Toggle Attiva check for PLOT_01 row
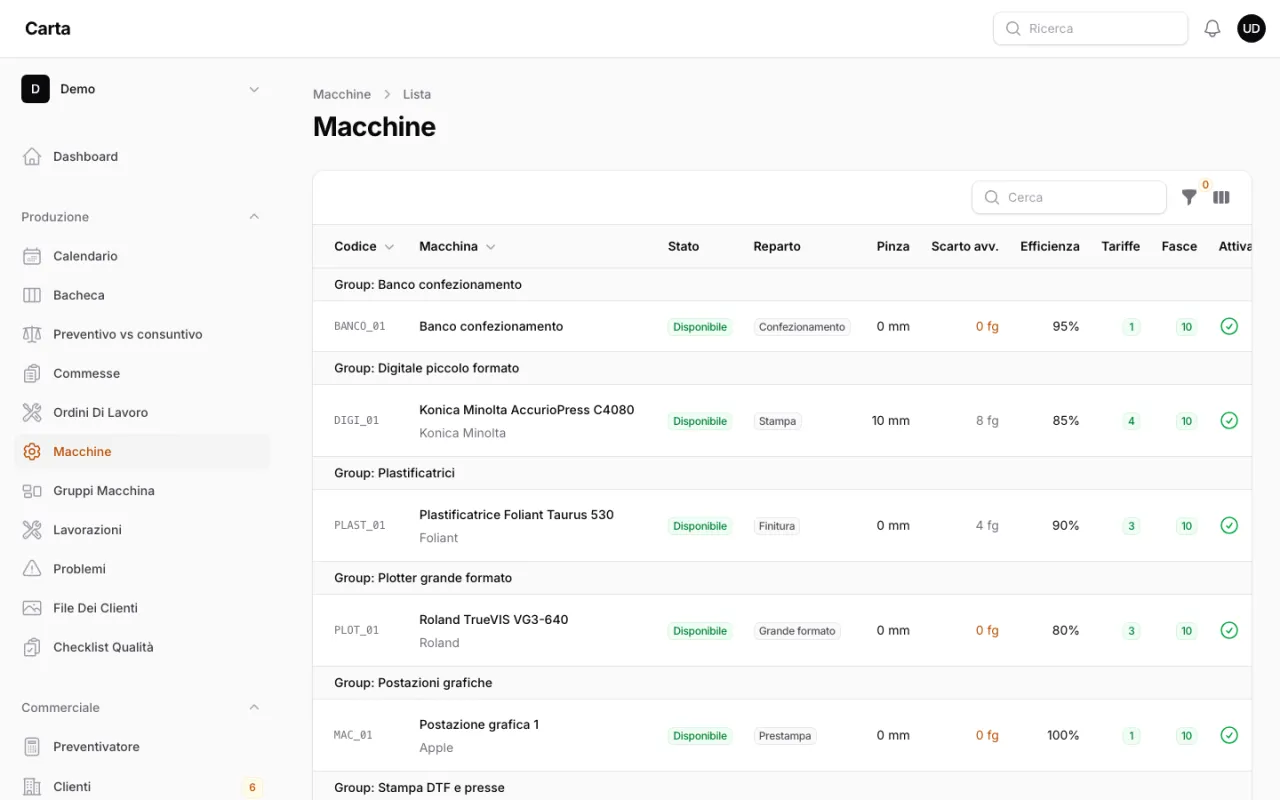1280x800 pixels. point(1229,631)
